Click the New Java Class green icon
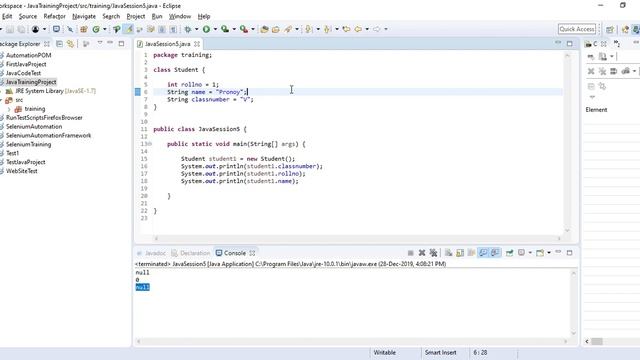Screen dimensions: 640x360 click(x=96, y=29)
